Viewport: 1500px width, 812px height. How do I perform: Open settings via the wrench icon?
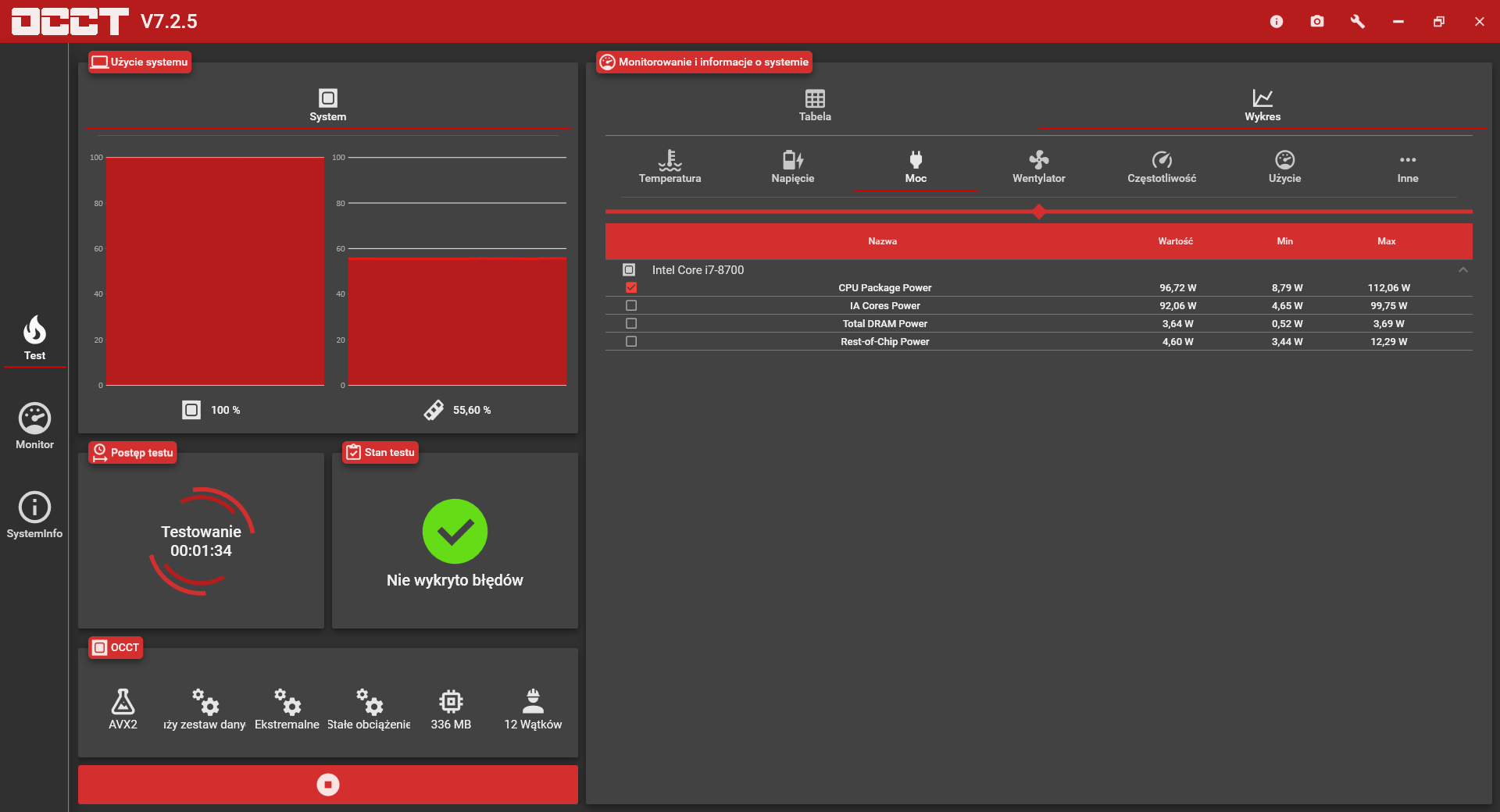(x=1358, y=21)
